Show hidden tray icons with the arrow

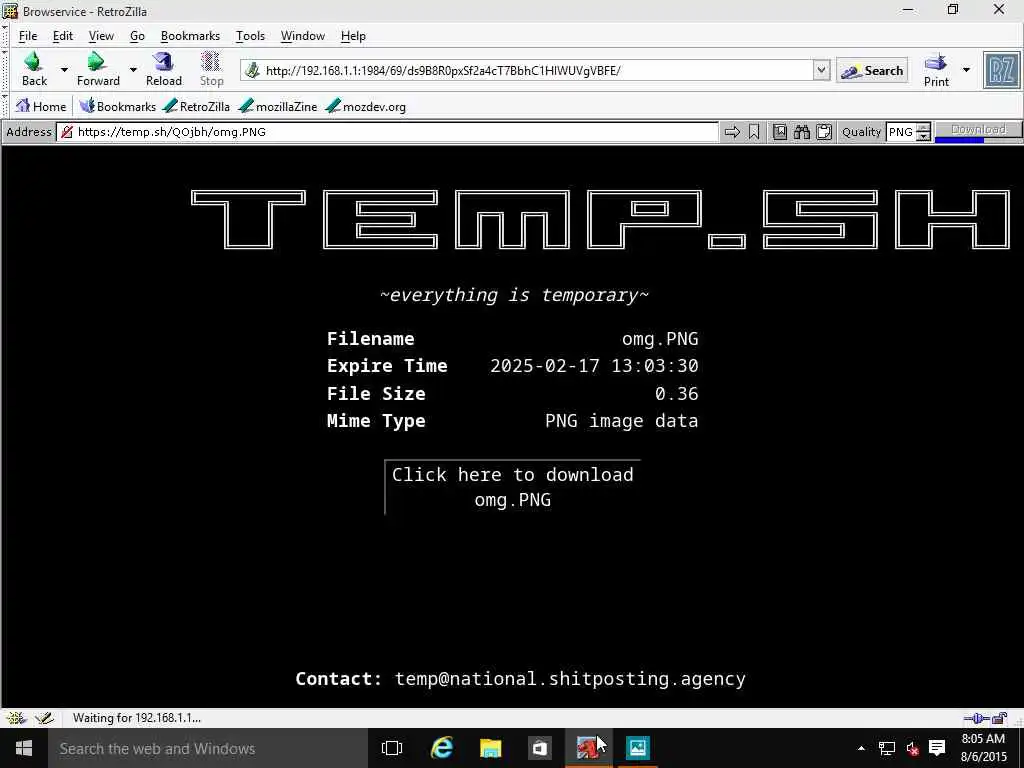[x=861, y=748]
